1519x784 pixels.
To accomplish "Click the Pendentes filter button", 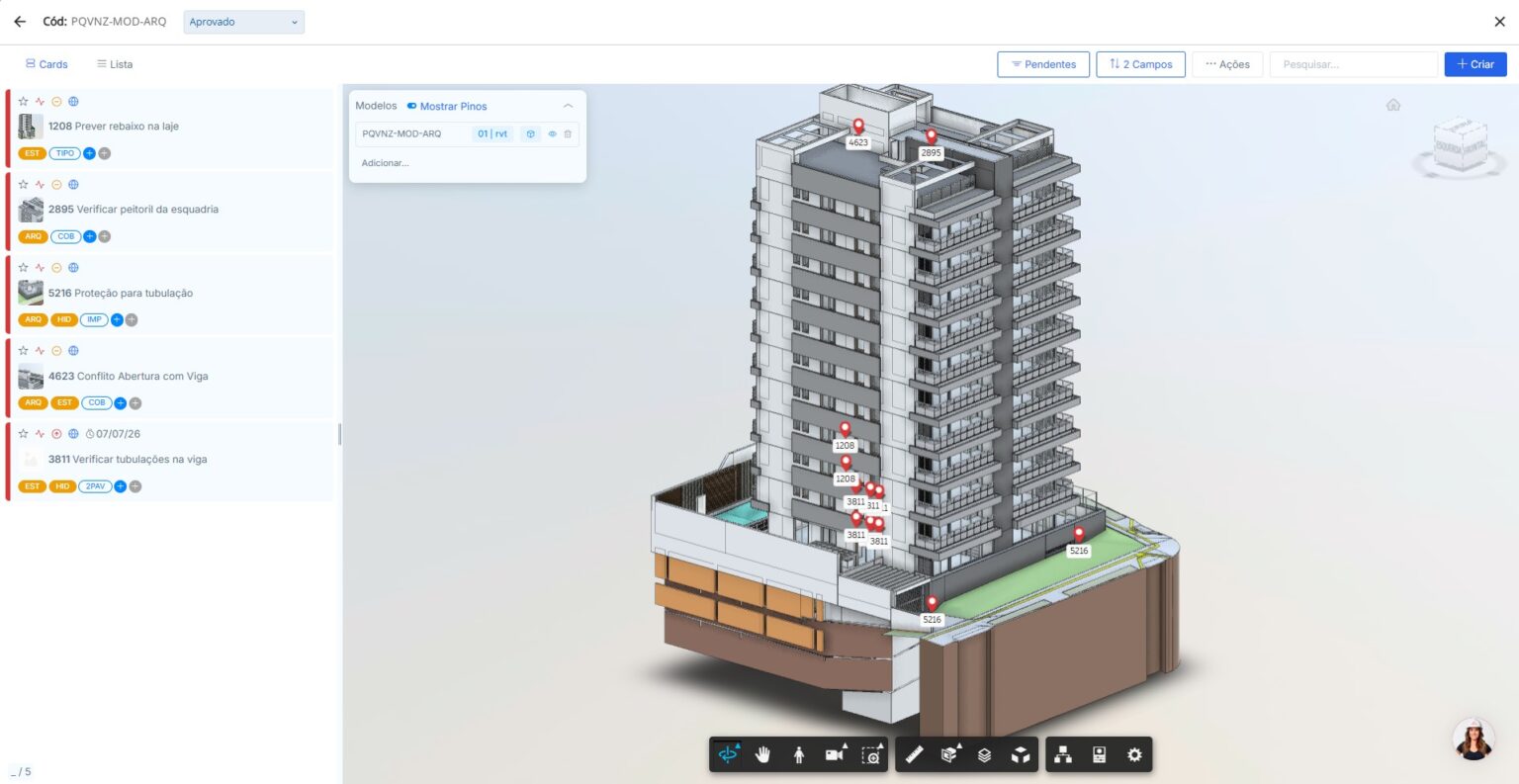I will [1042, 64].
